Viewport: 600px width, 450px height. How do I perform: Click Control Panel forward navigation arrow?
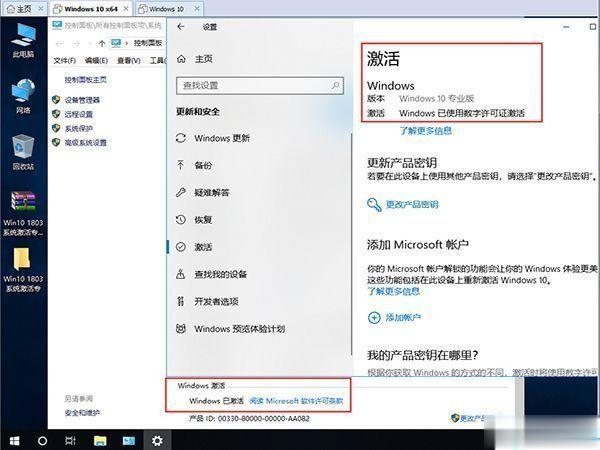tap(76, 44)
